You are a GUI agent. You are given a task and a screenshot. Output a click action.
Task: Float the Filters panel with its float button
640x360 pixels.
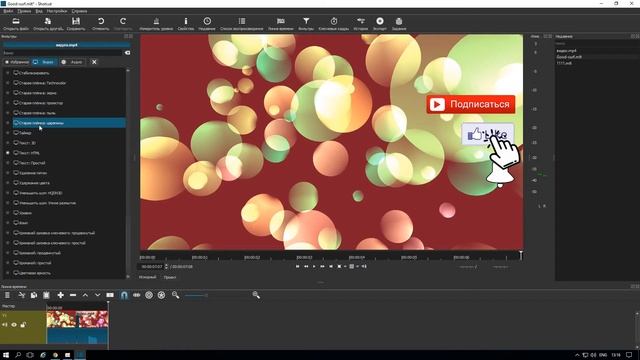[x=126, y=36]
